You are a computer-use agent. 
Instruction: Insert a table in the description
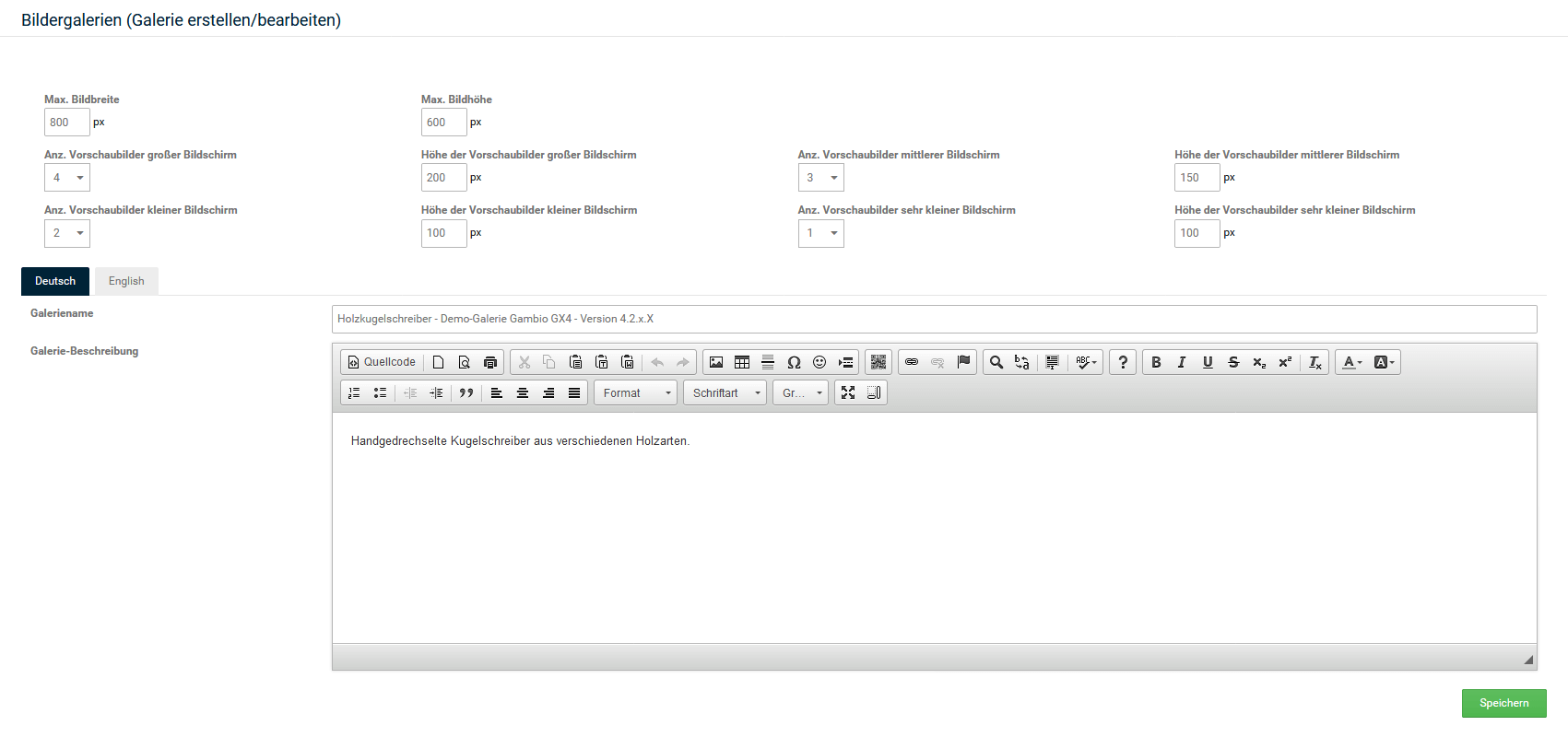(742, 362)
